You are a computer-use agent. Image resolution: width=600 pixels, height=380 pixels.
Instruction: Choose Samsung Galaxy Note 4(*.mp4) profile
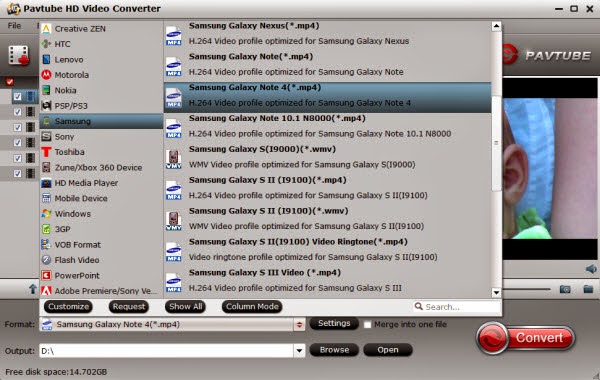328,98
